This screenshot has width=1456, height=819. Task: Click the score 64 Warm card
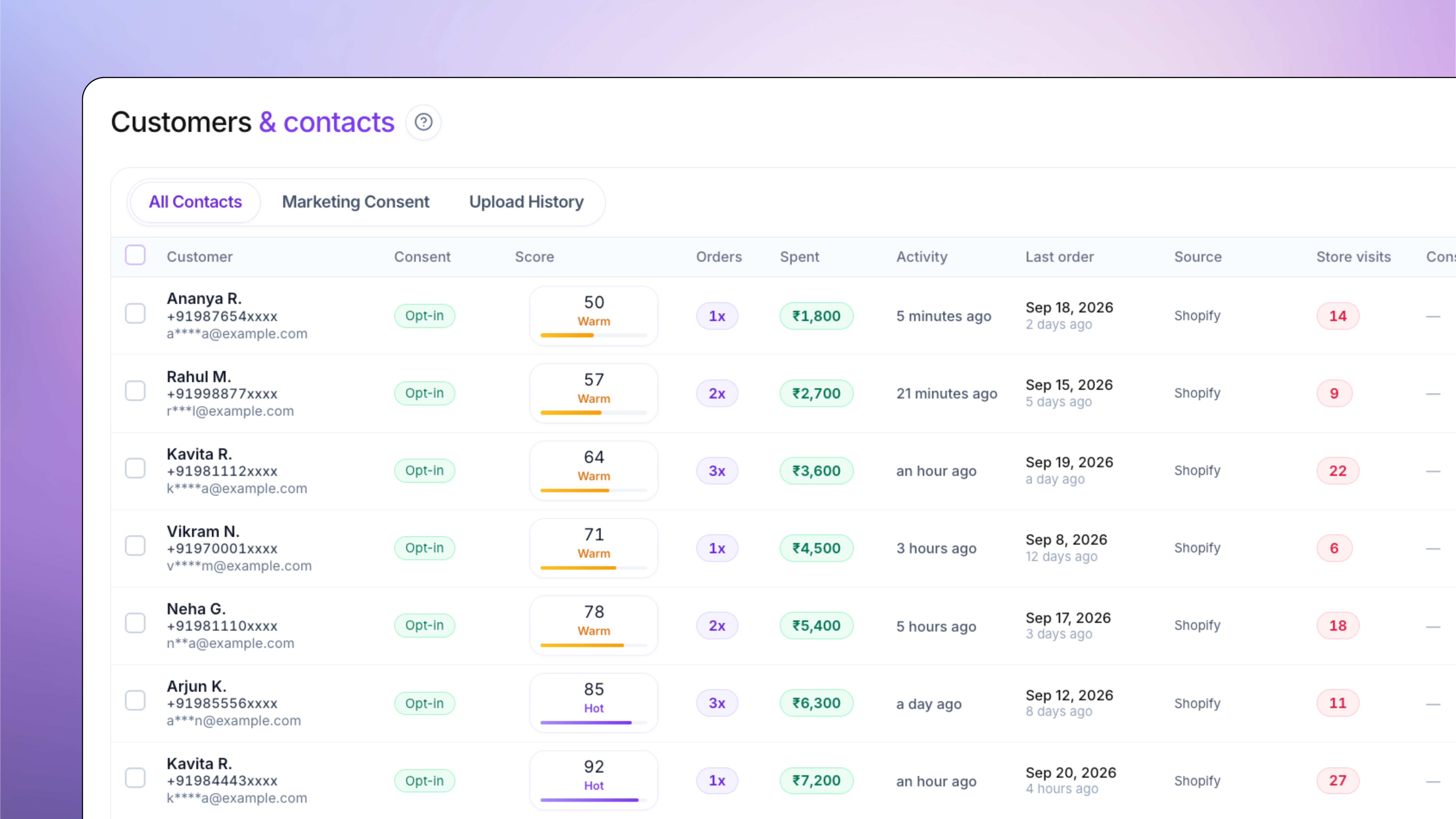594,471
